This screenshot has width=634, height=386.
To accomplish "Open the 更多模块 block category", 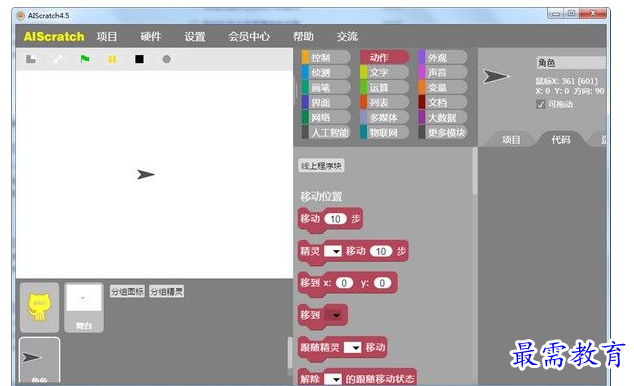I will coord(443,132).
